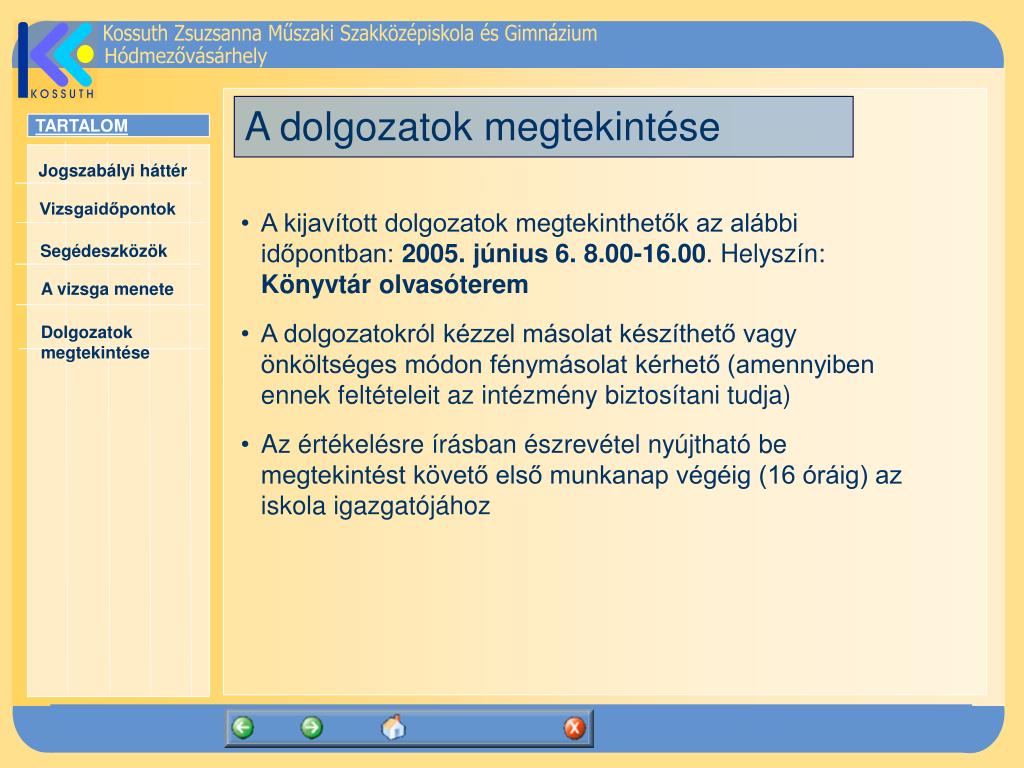Click the title A dolgozatok megtekintése
The width and height of the screenshot is (1024, 768).
(482, 126)
